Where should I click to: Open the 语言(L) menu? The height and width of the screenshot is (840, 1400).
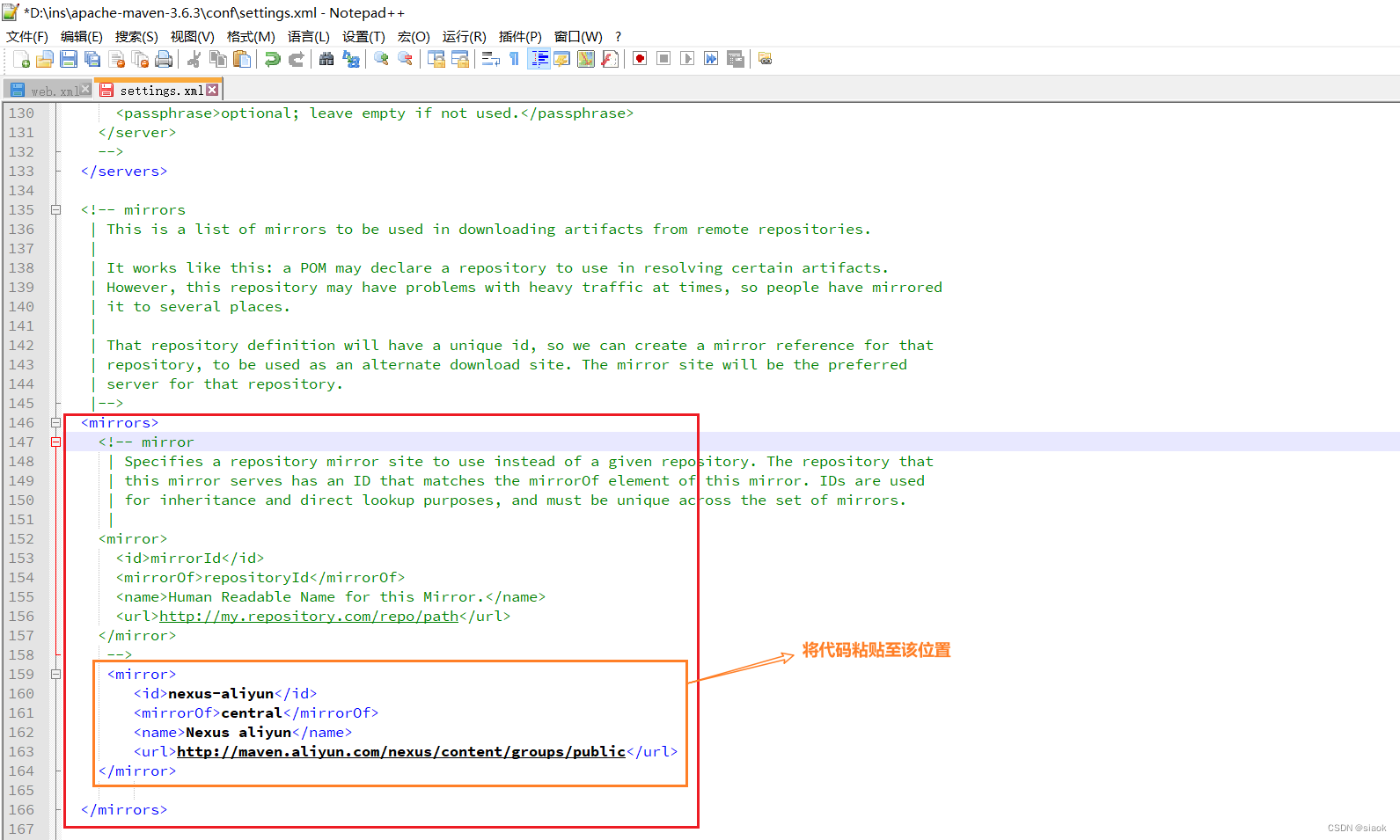point(308,36)
